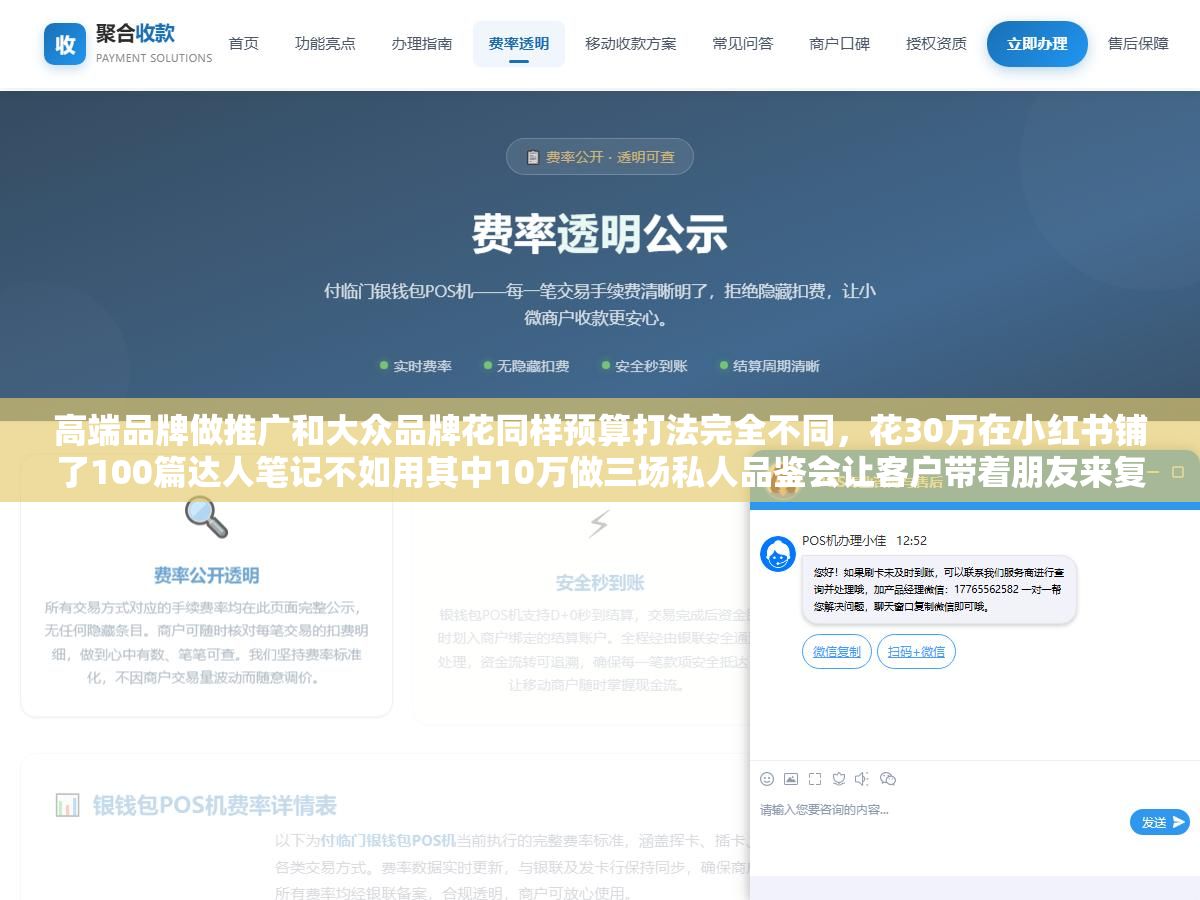Click the 实时费率 feature label

(422, 366)
